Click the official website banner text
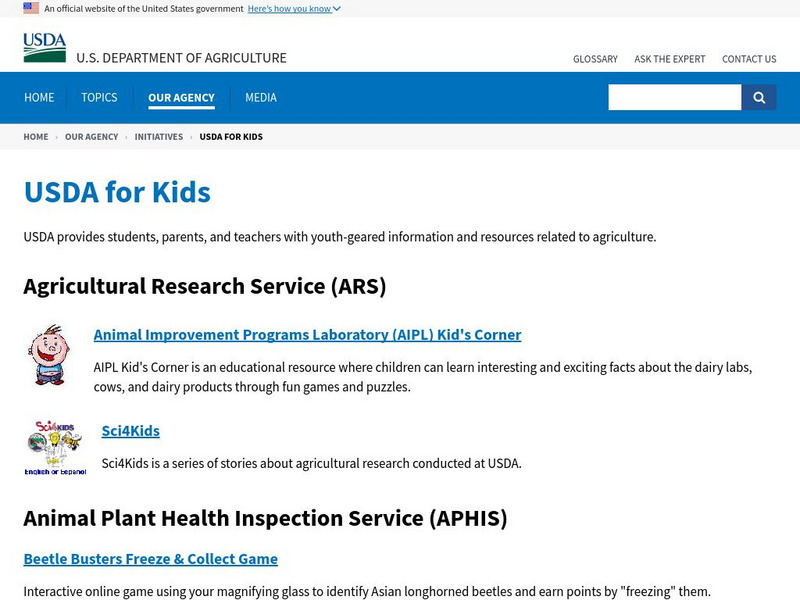This screenshot has width=800, height=600. [x=143, y=9]
